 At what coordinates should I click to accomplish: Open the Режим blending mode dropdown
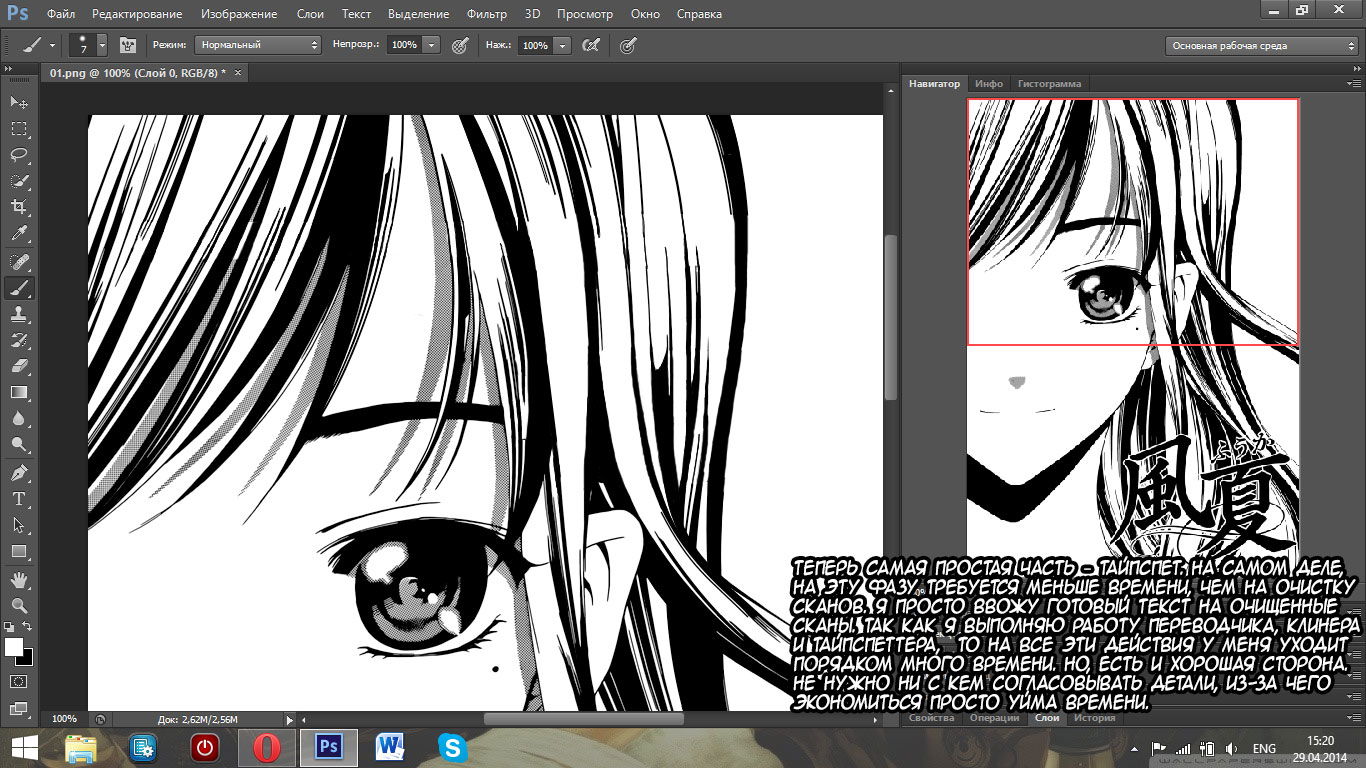pos(258,45)
